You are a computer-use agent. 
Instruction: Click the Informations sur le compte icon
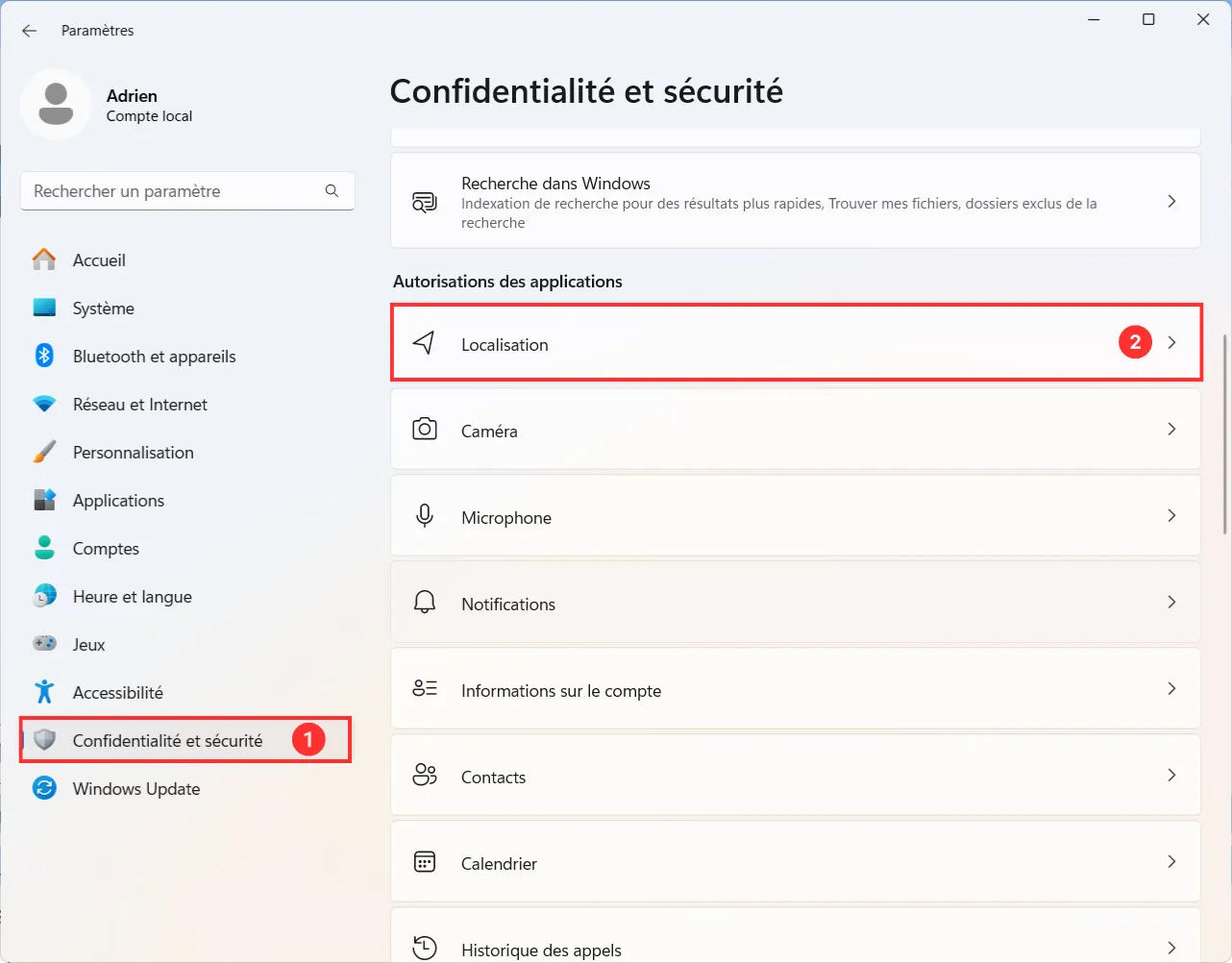424,688
